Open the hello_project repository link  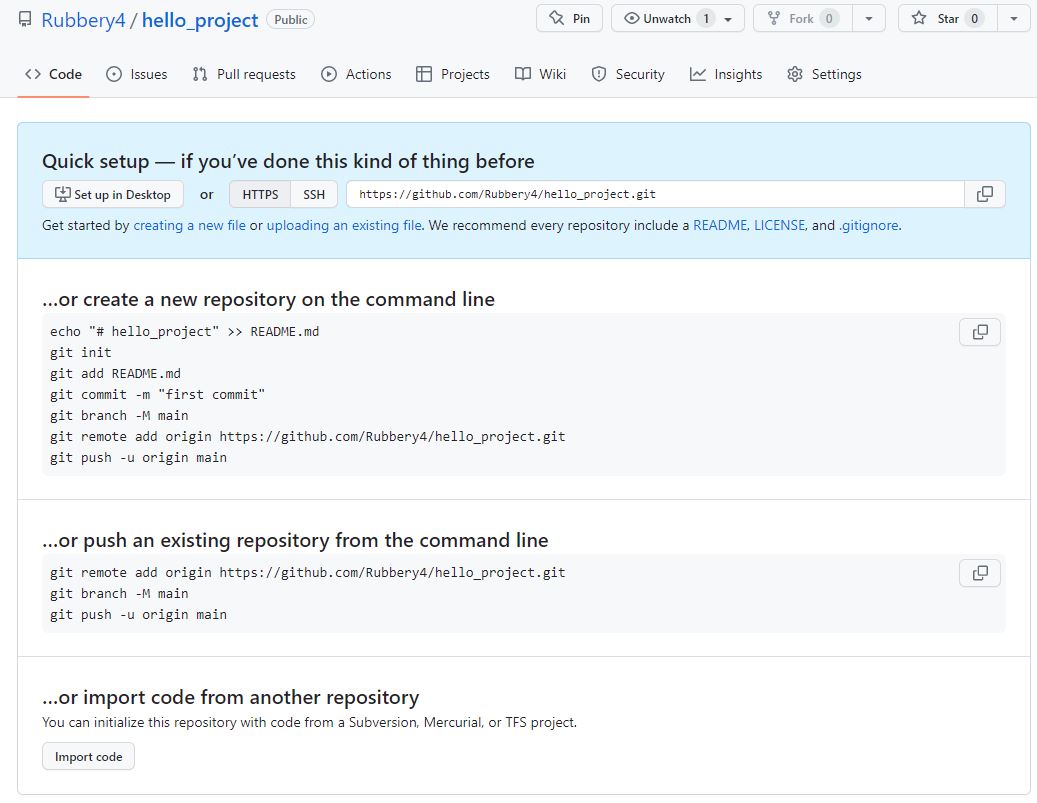pyautogui.click(x=200, y=20)
